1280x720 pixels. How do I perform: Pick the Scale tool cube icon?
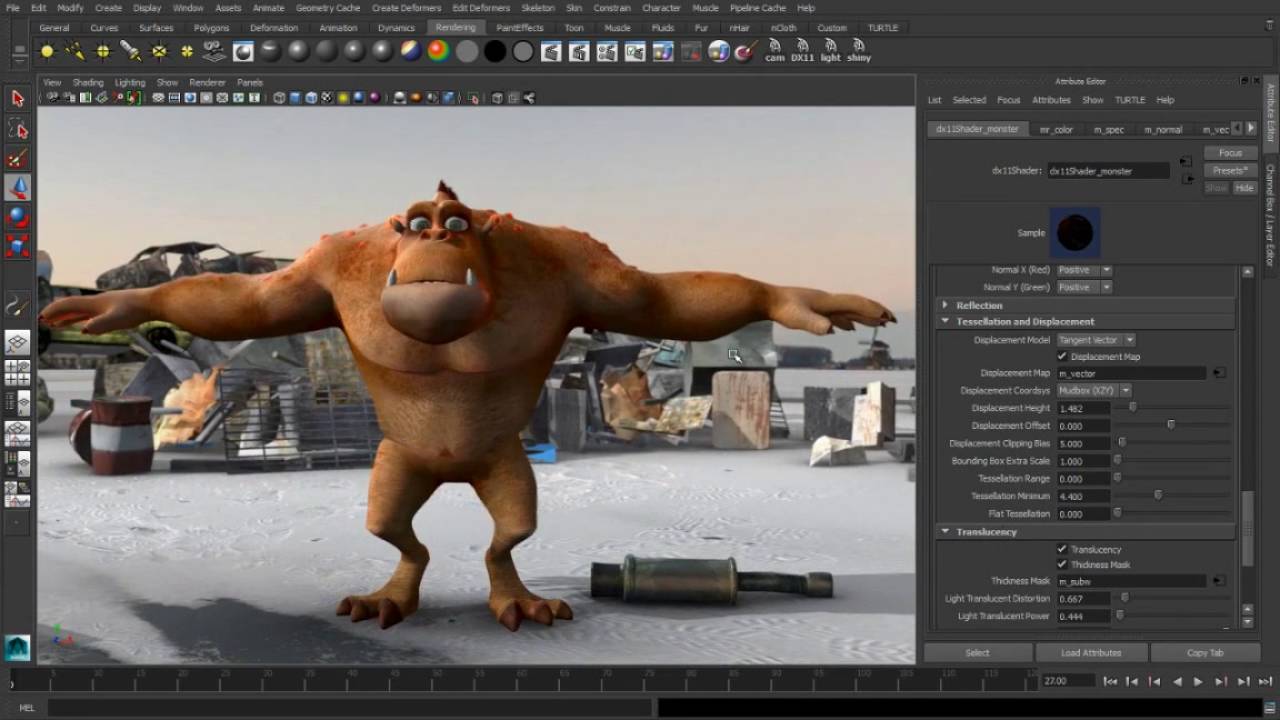[x=17, y=246]
